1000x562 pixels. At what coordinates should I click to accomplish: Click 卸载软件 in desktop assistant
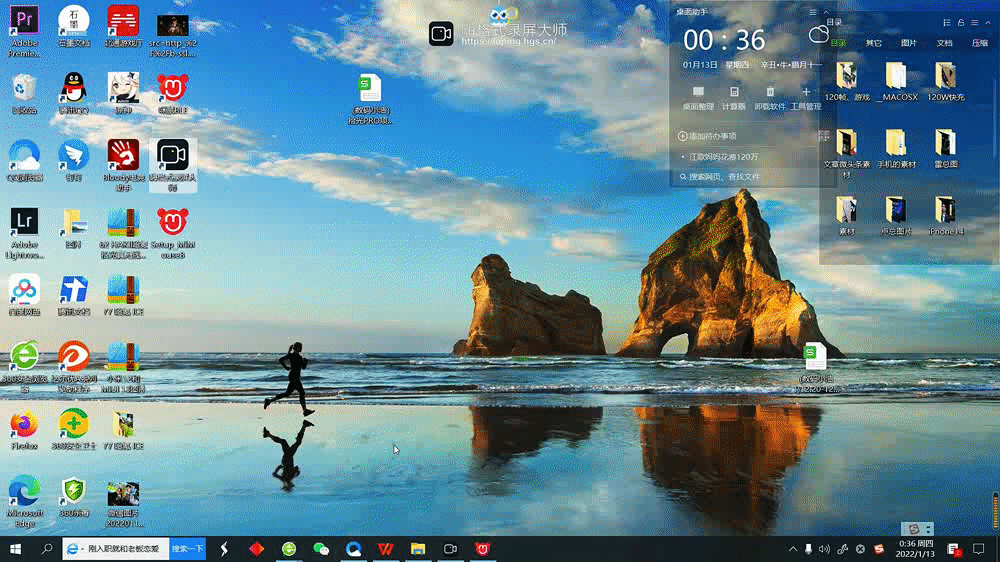pos(770,98)
